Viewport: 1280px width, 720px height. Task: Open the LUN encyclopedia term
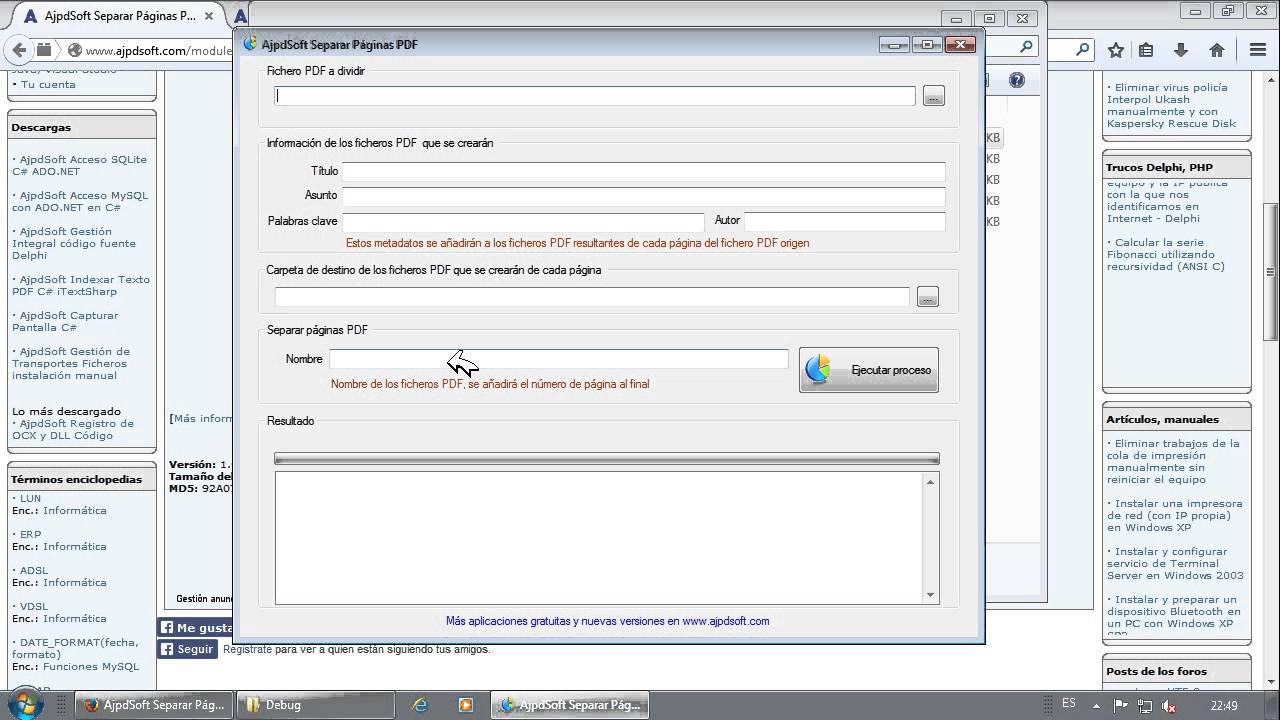tap(30, 498)
